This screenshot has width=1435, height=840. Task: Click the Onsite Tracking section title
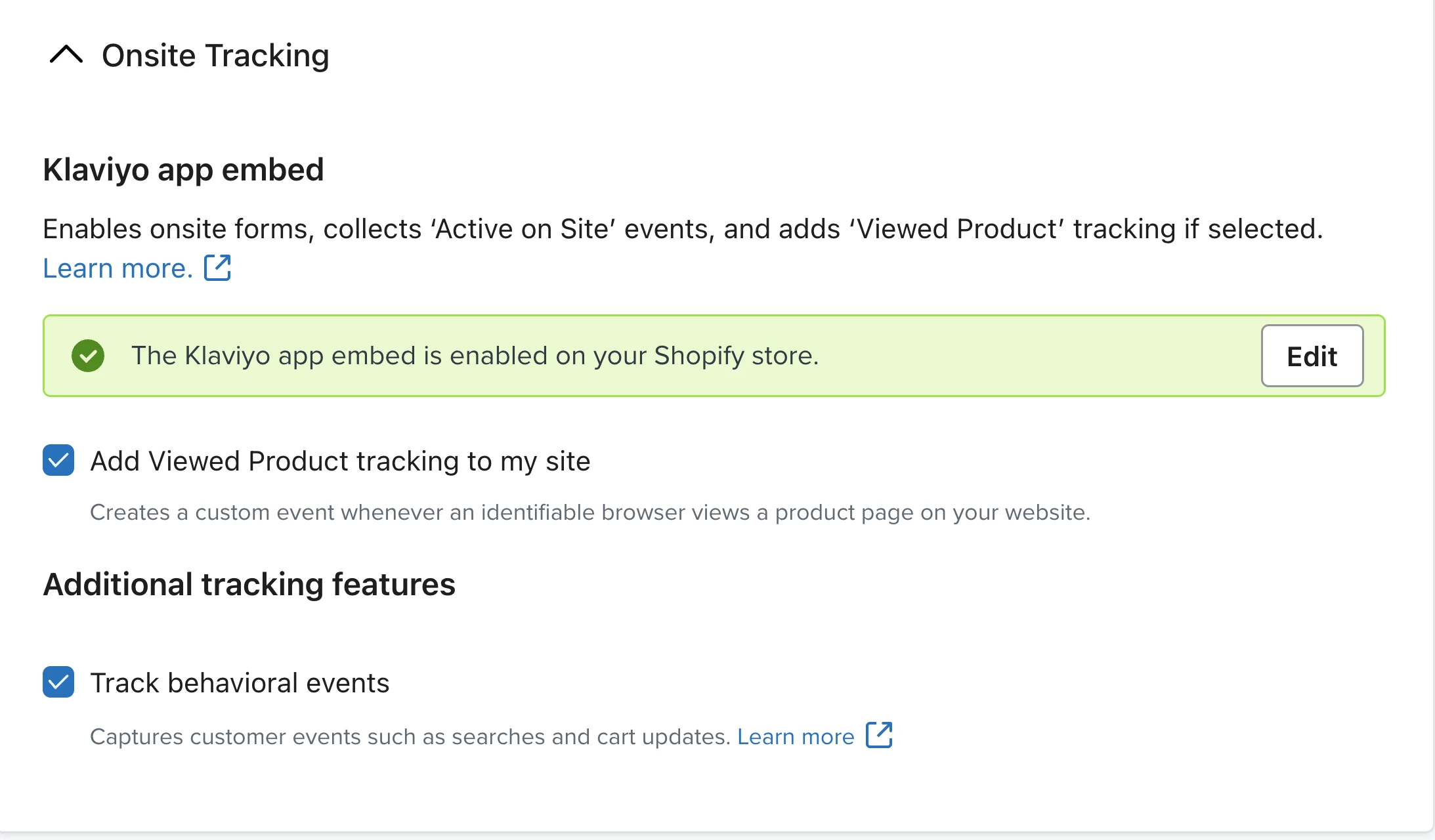point(215,55)
